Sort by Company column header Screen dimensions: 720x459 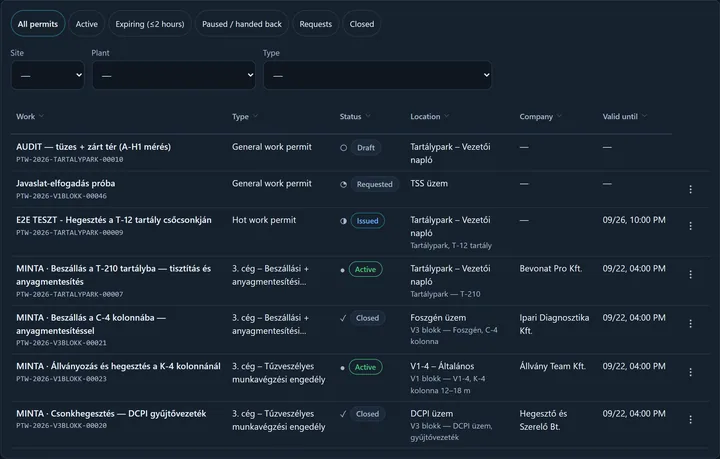point(540,117)
